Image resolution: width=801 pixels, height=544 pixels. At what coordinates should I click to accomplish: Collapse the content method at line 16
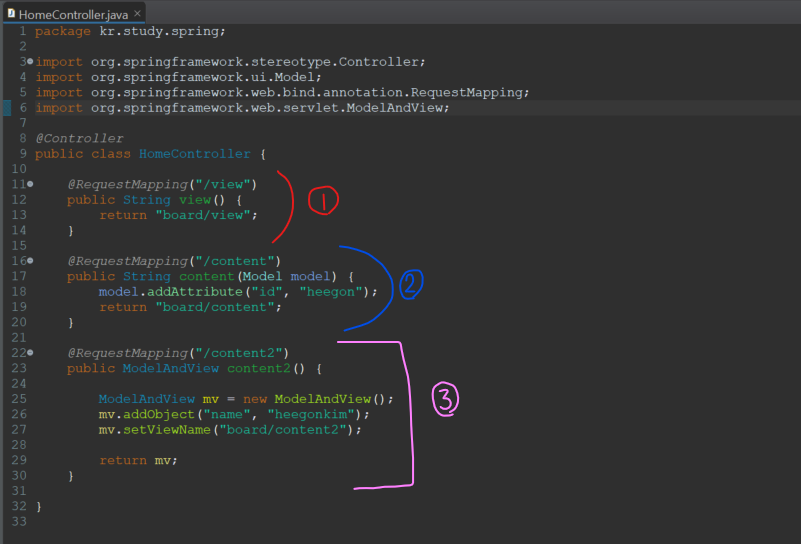tap(30, 261)
